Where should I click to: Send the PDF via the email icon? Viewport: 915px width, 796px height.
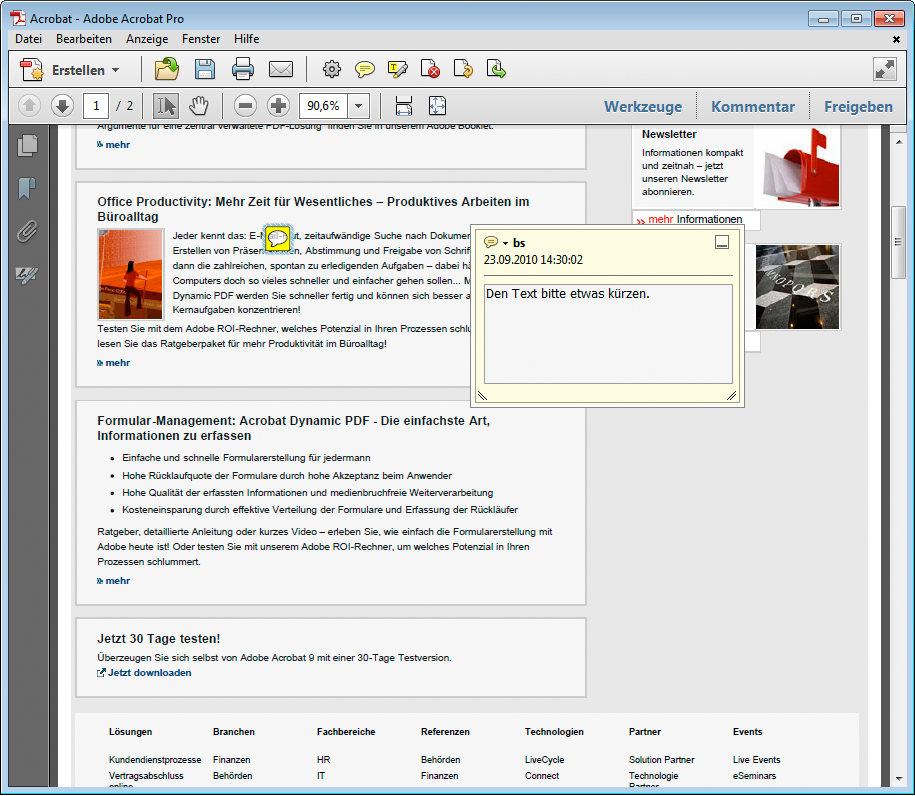point(281,69)
